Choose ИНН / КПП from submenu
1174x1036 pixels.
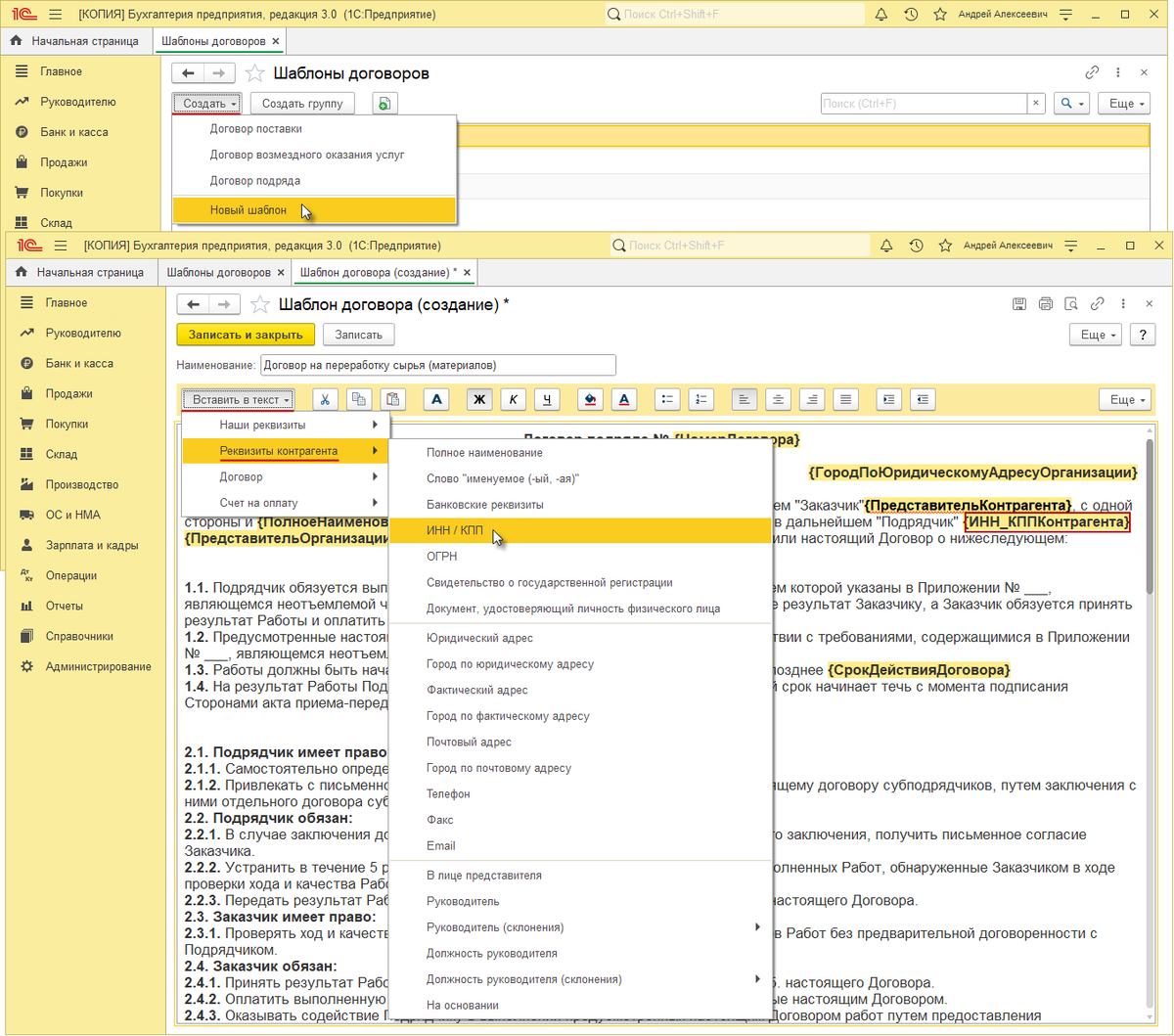pos(581,530)
